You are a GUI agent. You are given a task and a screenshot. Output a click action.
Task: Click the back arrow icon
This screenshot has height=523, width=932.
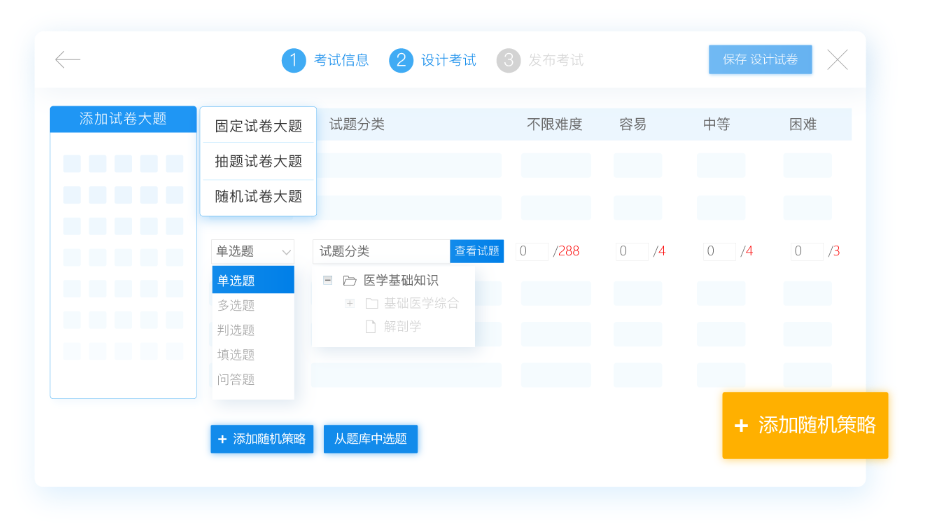[67, 60]
